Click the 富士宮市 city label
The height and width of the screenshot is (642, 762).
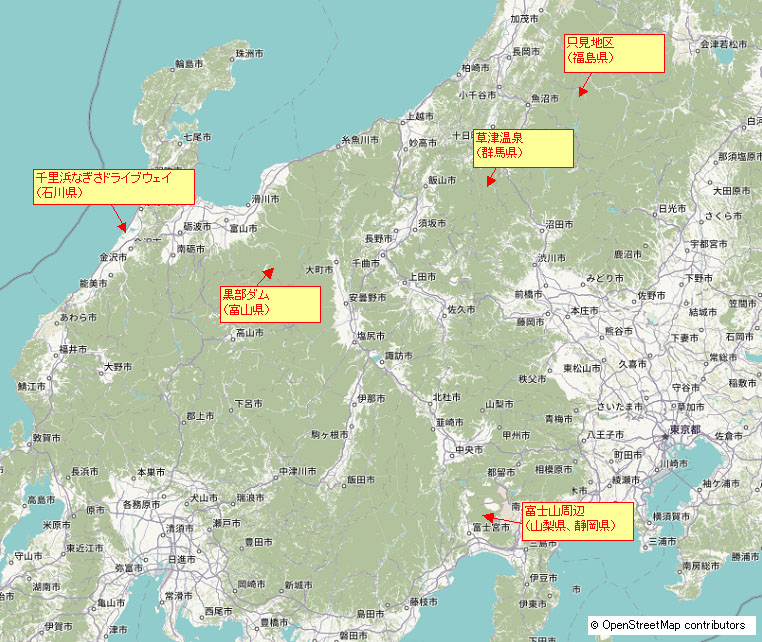click(x=492, y=529)
